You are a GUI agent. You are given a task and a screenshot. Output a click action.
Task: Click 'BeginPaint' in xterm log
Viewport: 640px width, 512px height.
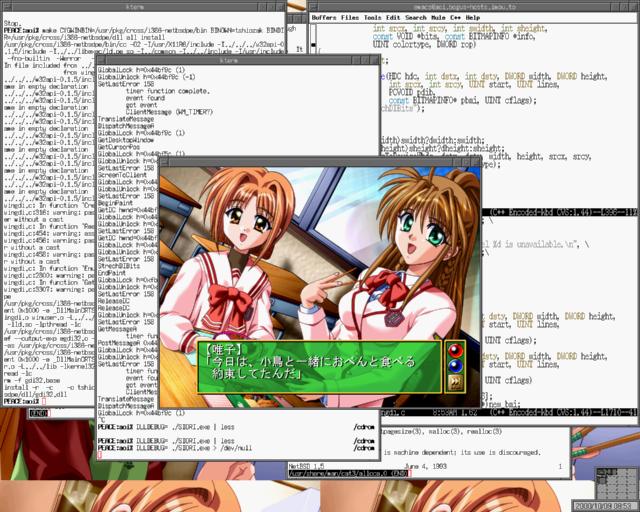(x=115, y=203)
